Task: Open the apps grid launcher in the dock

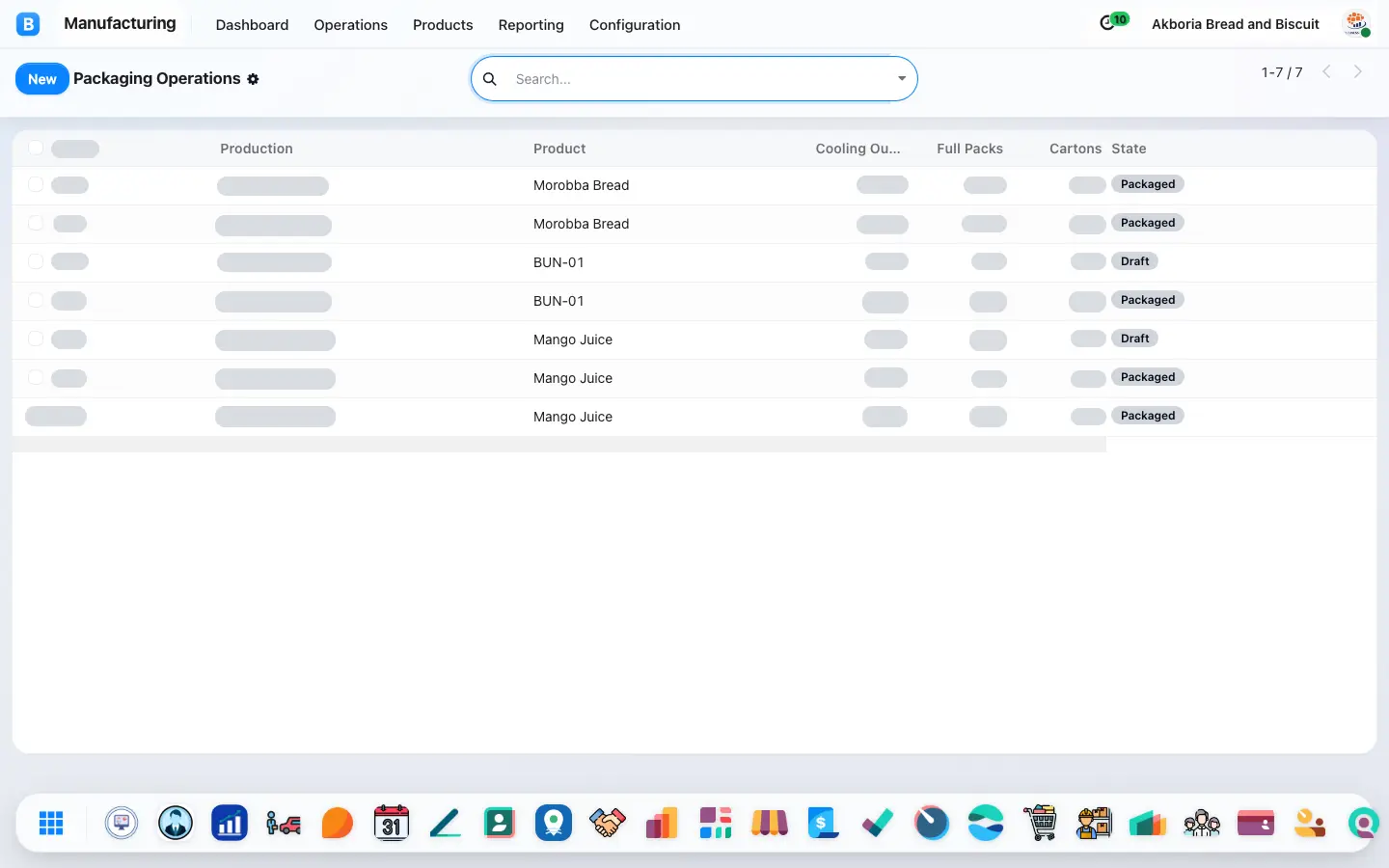Action: [51, 823]
